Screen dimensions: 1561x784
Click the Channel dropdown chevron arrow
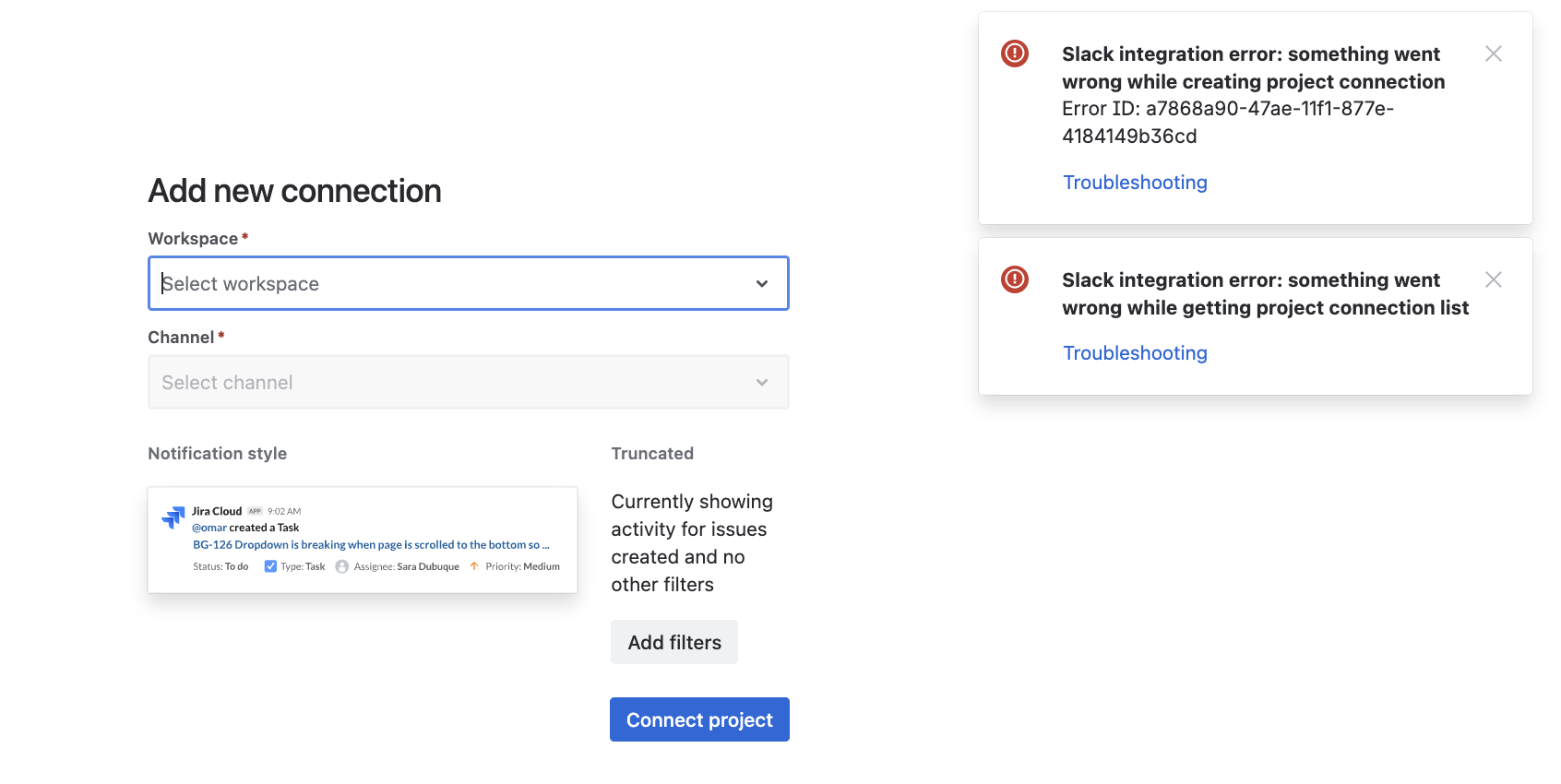click(x=762, y=383)
